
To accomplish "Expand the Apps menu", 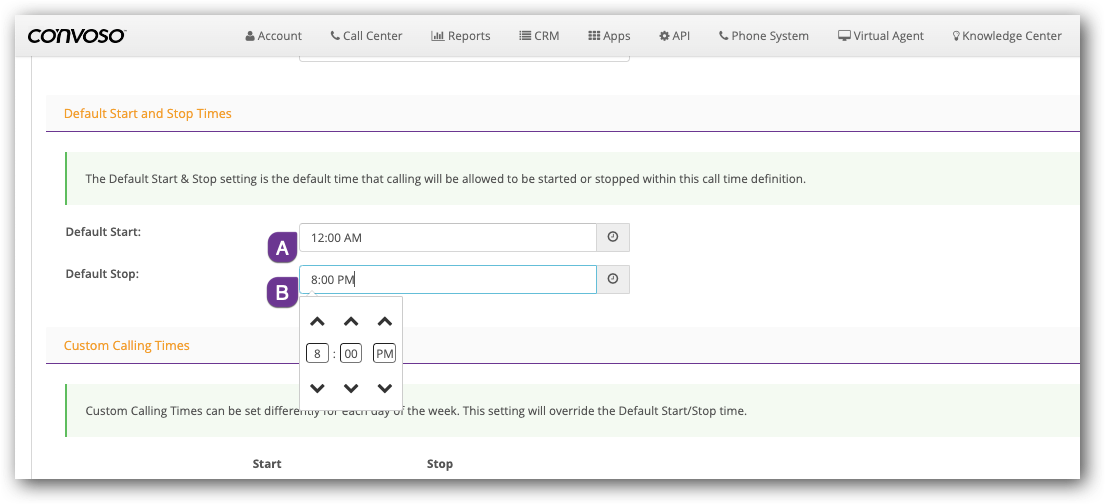I will [609, 36].
